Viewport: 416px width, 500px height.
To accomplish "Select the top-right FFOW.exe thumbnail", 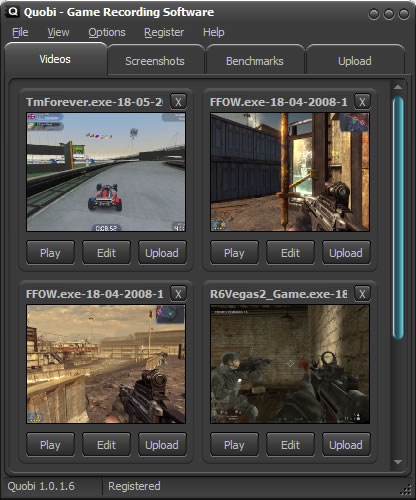I will (x=290, y=172).
